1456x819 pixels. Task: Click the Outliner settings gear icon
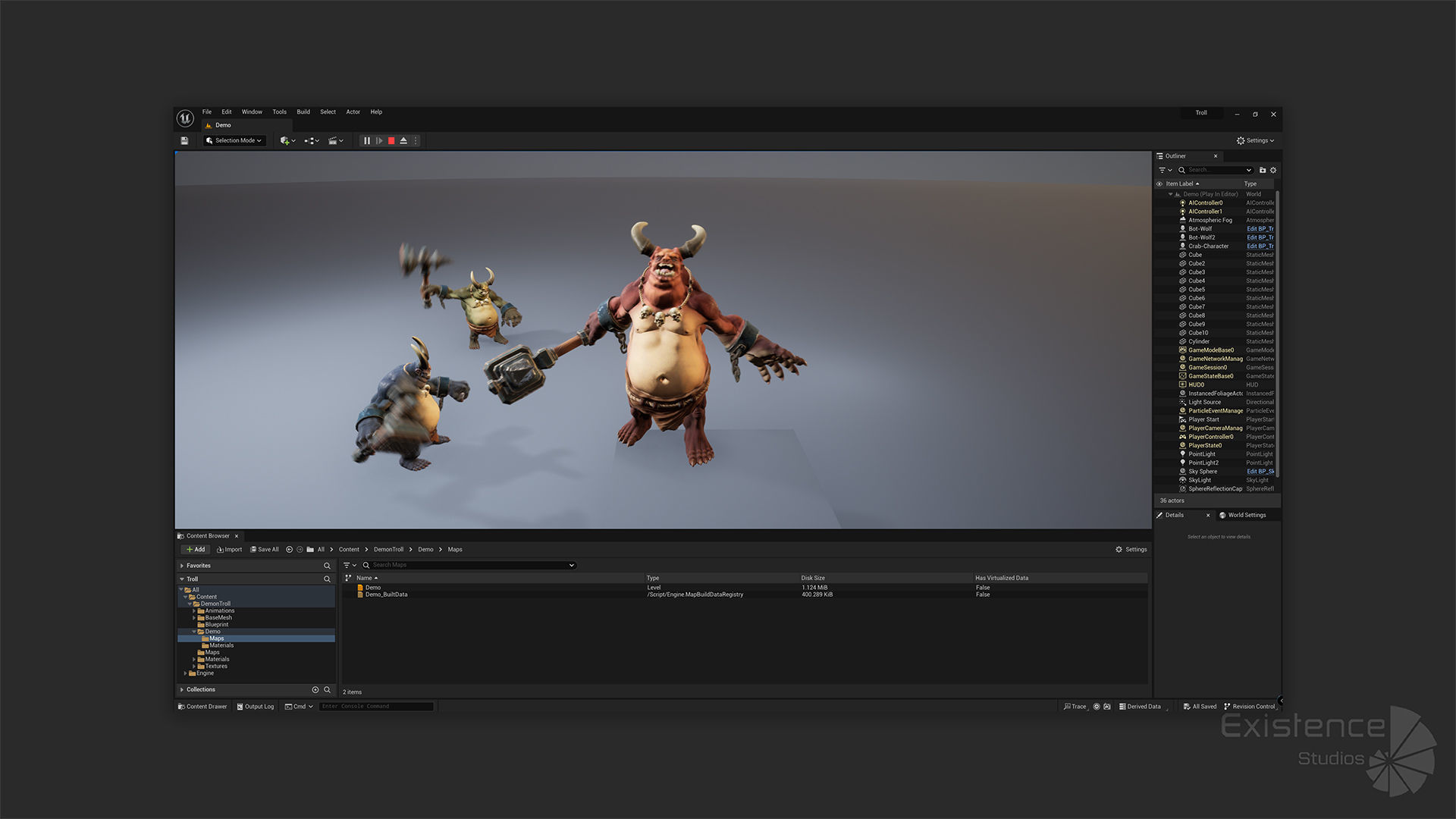1273,170
